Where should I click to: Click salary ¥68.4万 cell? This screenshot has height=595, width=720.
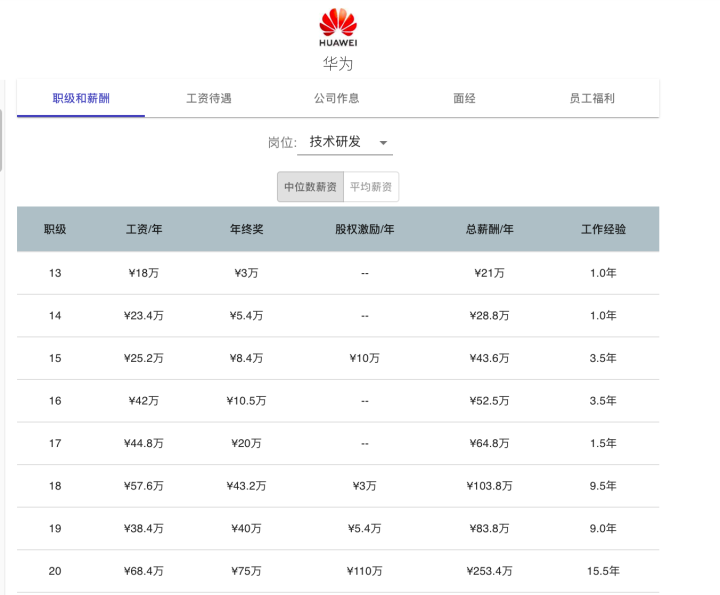[x=144, y=571]
